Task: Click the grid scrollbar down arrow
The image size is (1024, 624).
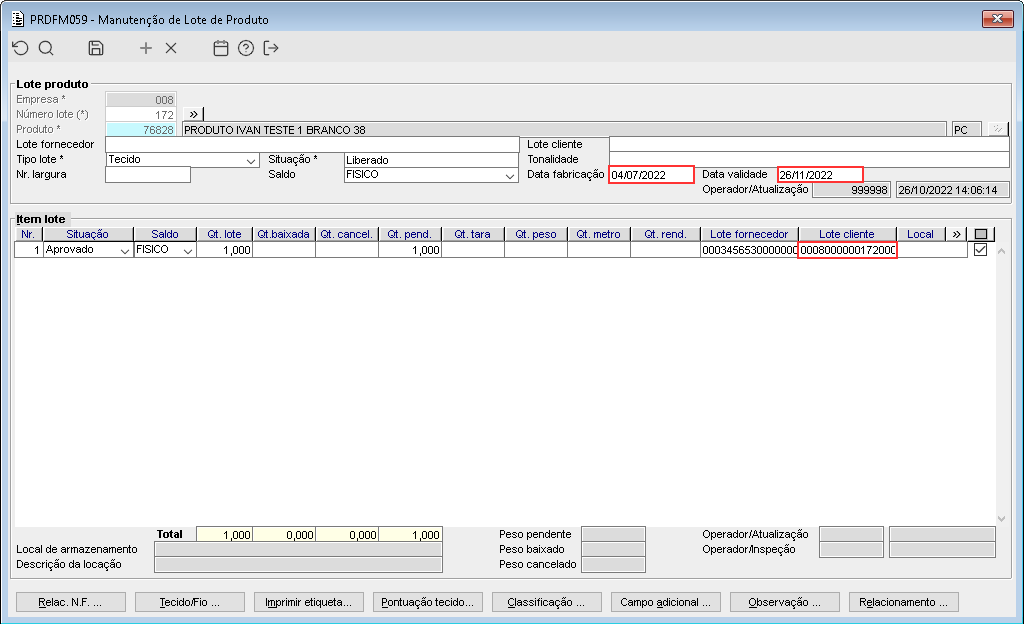Action: pyautogui.click(x=1001, y=518)
